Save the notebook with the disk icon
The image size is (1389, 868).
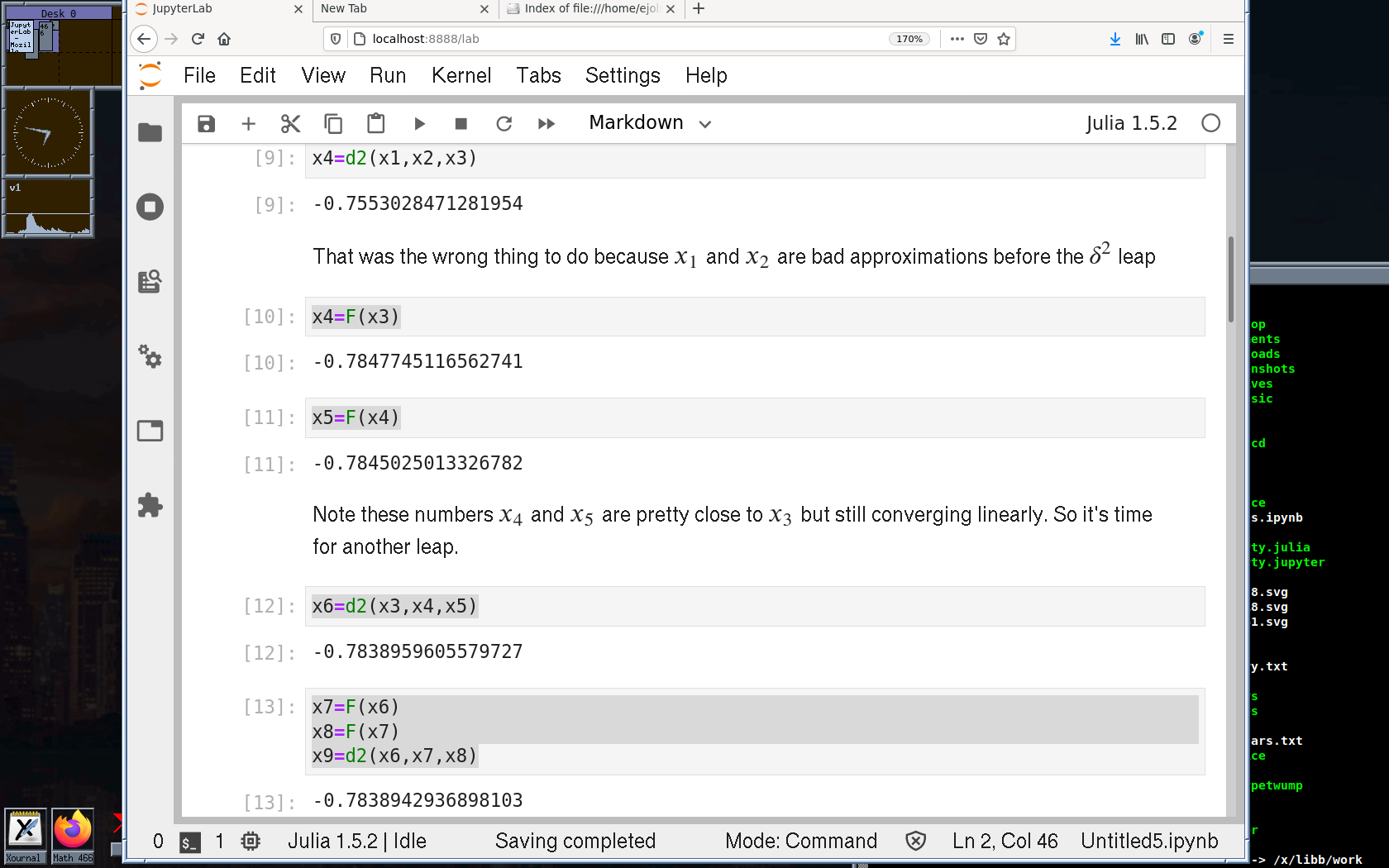[206, 124]
